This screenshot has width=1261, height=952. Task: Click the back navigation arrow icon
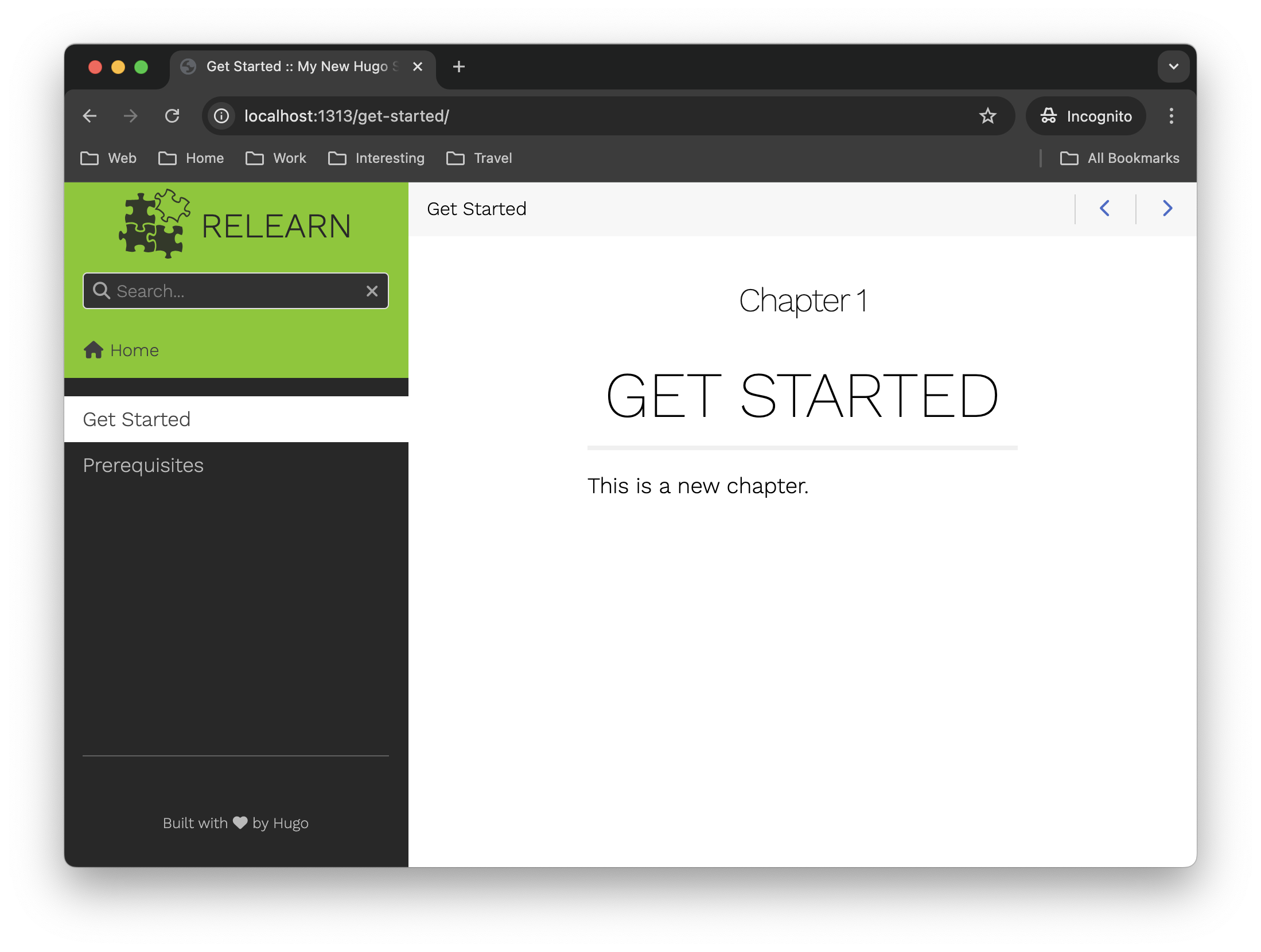(x=1105, y=208)
